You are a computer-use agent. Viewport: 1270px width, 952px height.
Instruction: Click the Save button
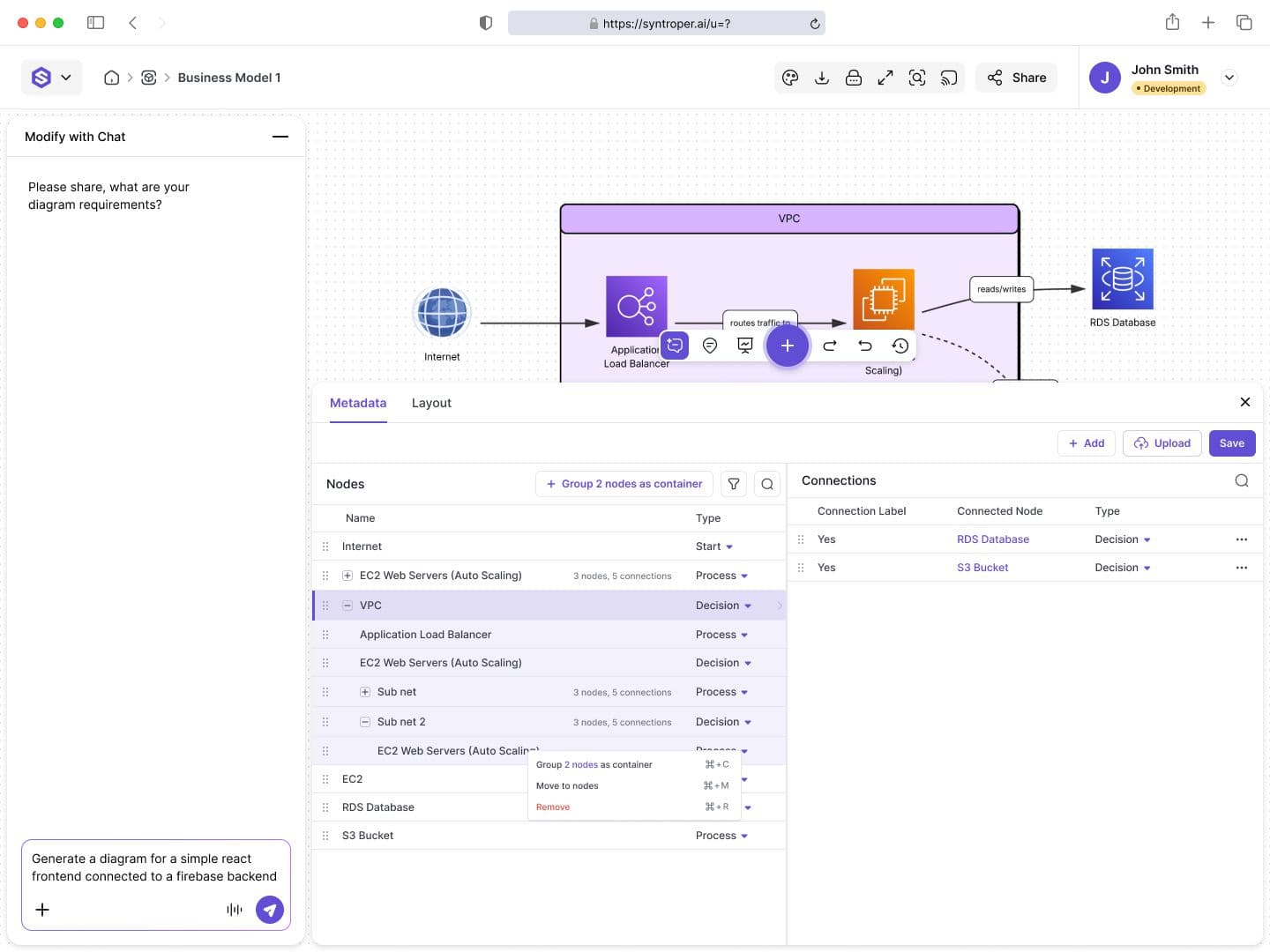pyautogui.click(x=1231, y=443)
